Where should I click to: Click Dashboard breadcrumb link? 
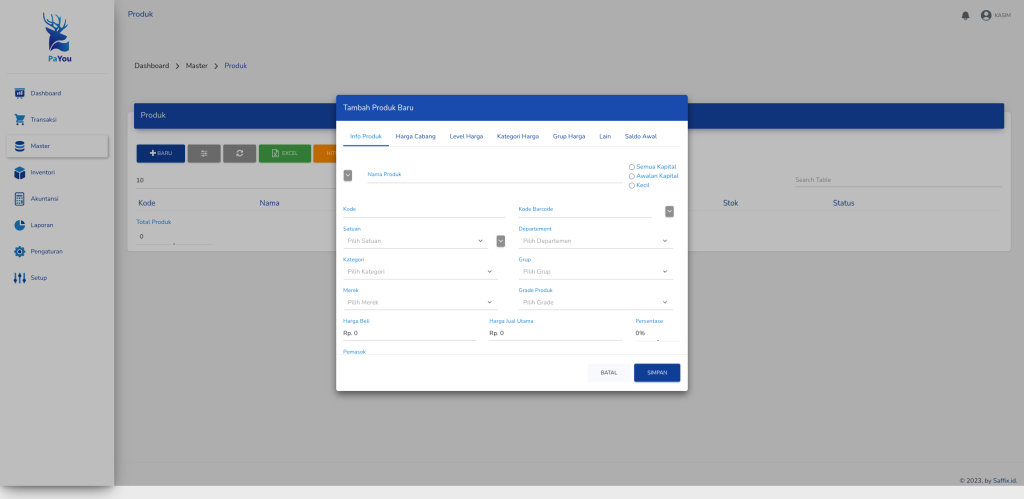(x=152, y=66)
